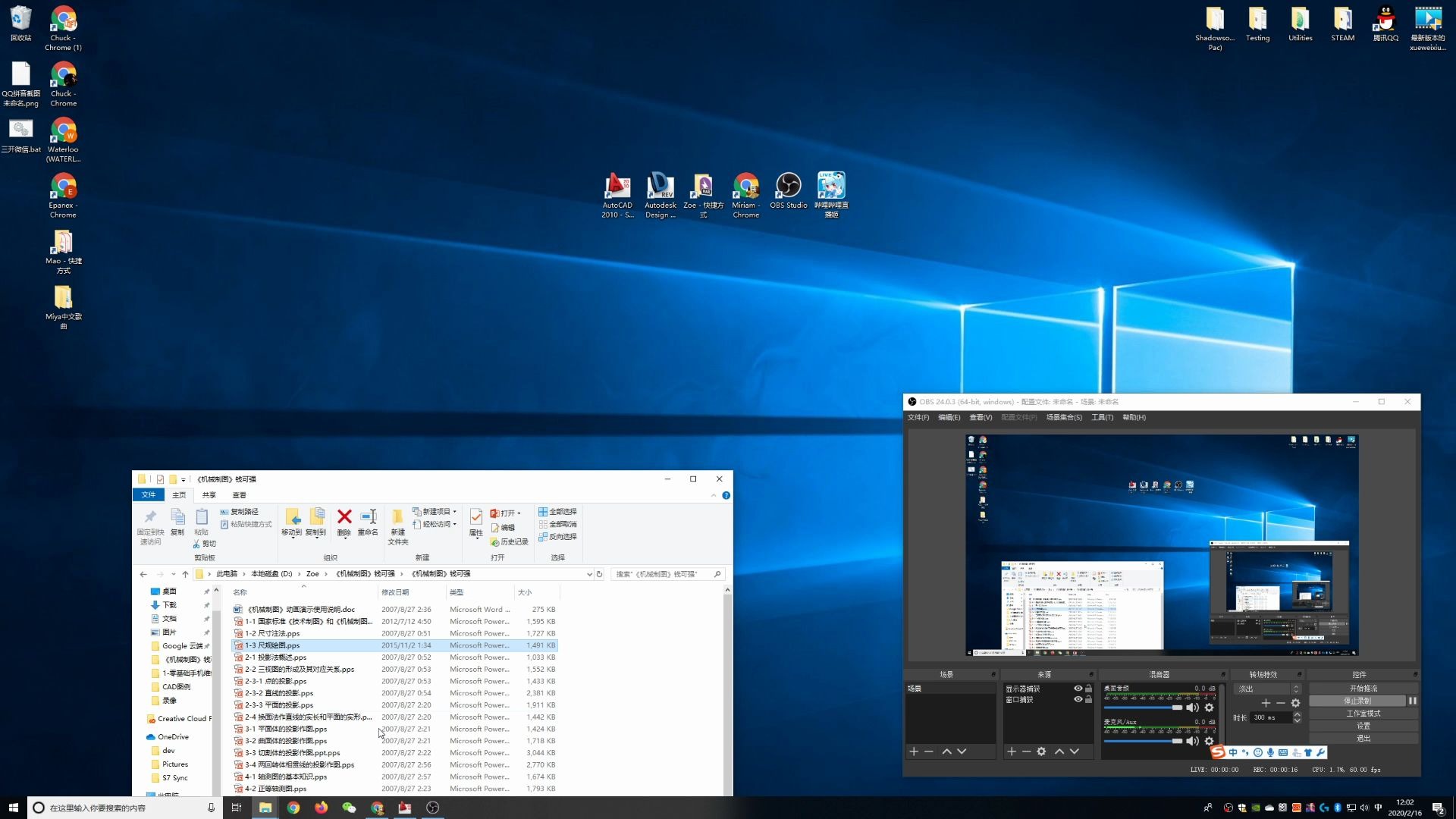Click the 停止录制 (Stop Recording) button
This screenshot has height=819, width=1456.
click(x=1357, y=701)
